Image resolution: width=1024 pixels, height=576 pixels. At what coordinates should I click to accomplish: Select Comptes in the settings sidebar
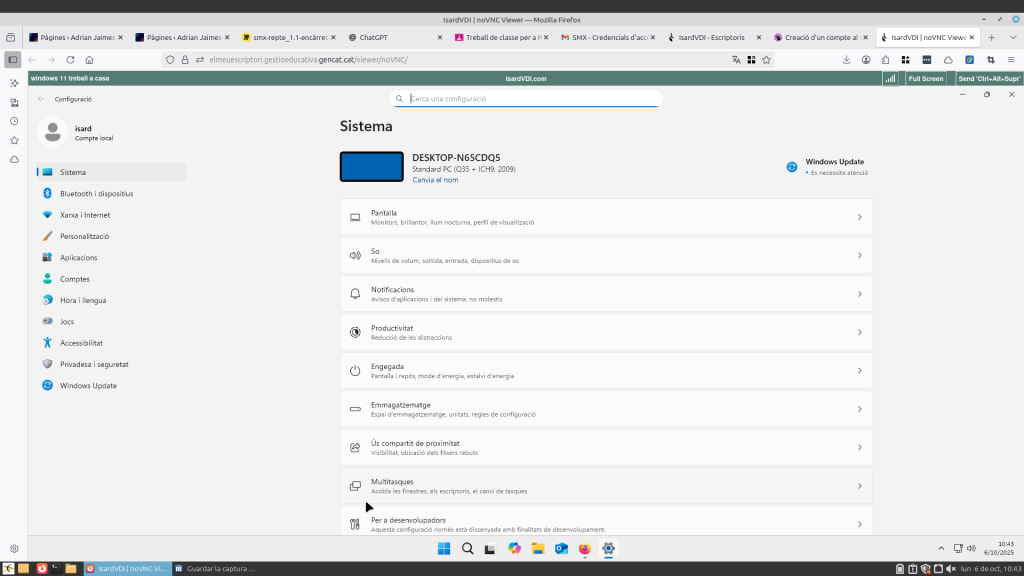tap(74, 279)
